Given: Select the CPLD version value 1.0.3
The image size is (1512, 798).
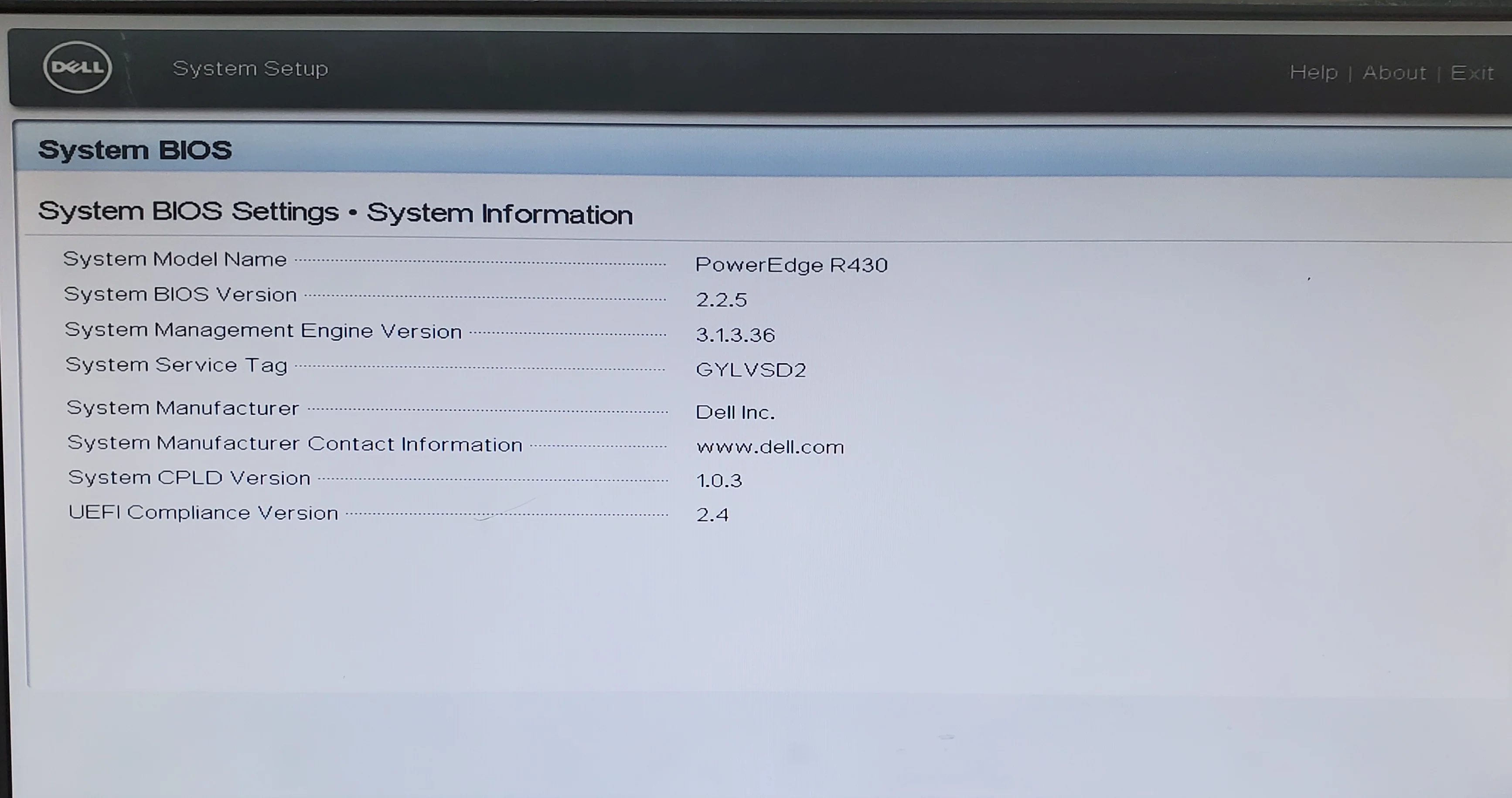Looking at the screenshot, I should point(720,481).
